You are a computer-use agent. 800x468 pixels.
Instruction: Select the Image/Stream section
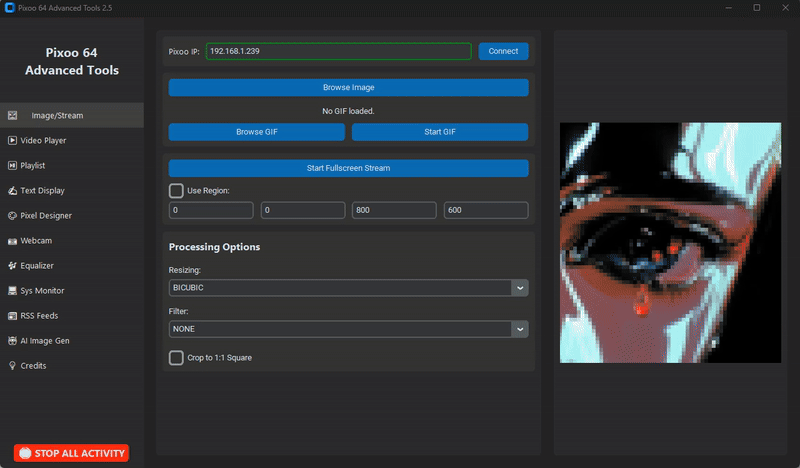click(x=71, y=115)
